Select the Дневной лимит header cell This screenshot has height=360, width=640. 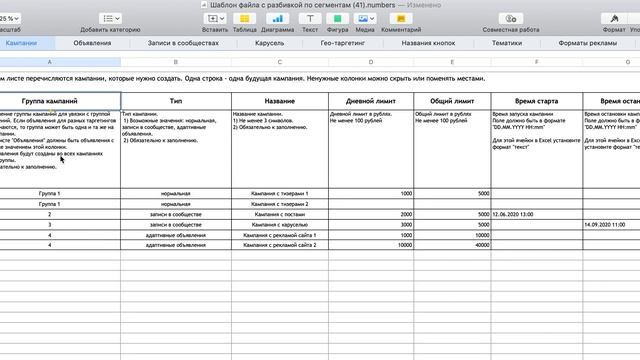tap(371, 101)
